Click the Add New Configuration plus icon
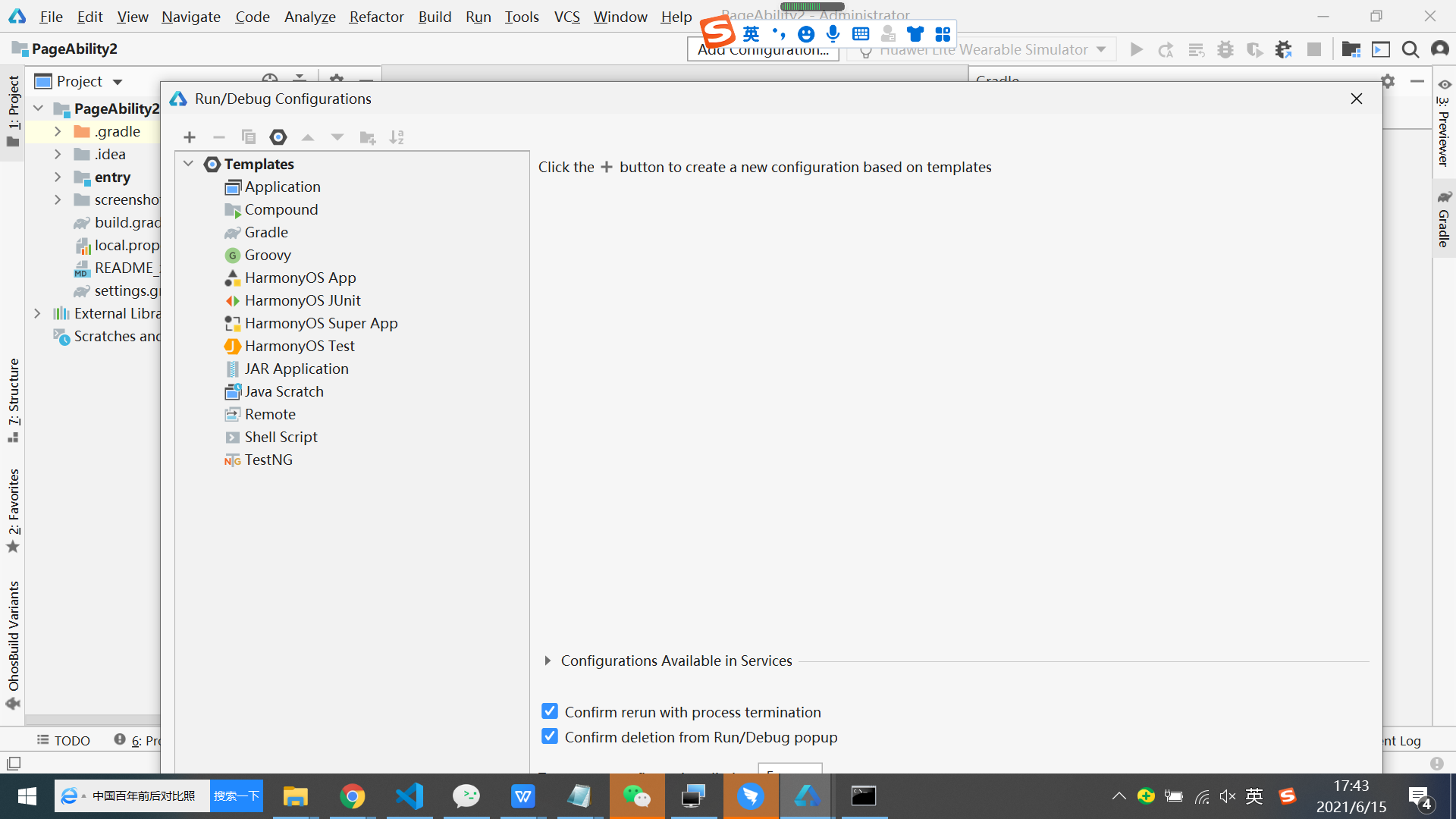The image size is (1456, 819). [x=190, y=137]
